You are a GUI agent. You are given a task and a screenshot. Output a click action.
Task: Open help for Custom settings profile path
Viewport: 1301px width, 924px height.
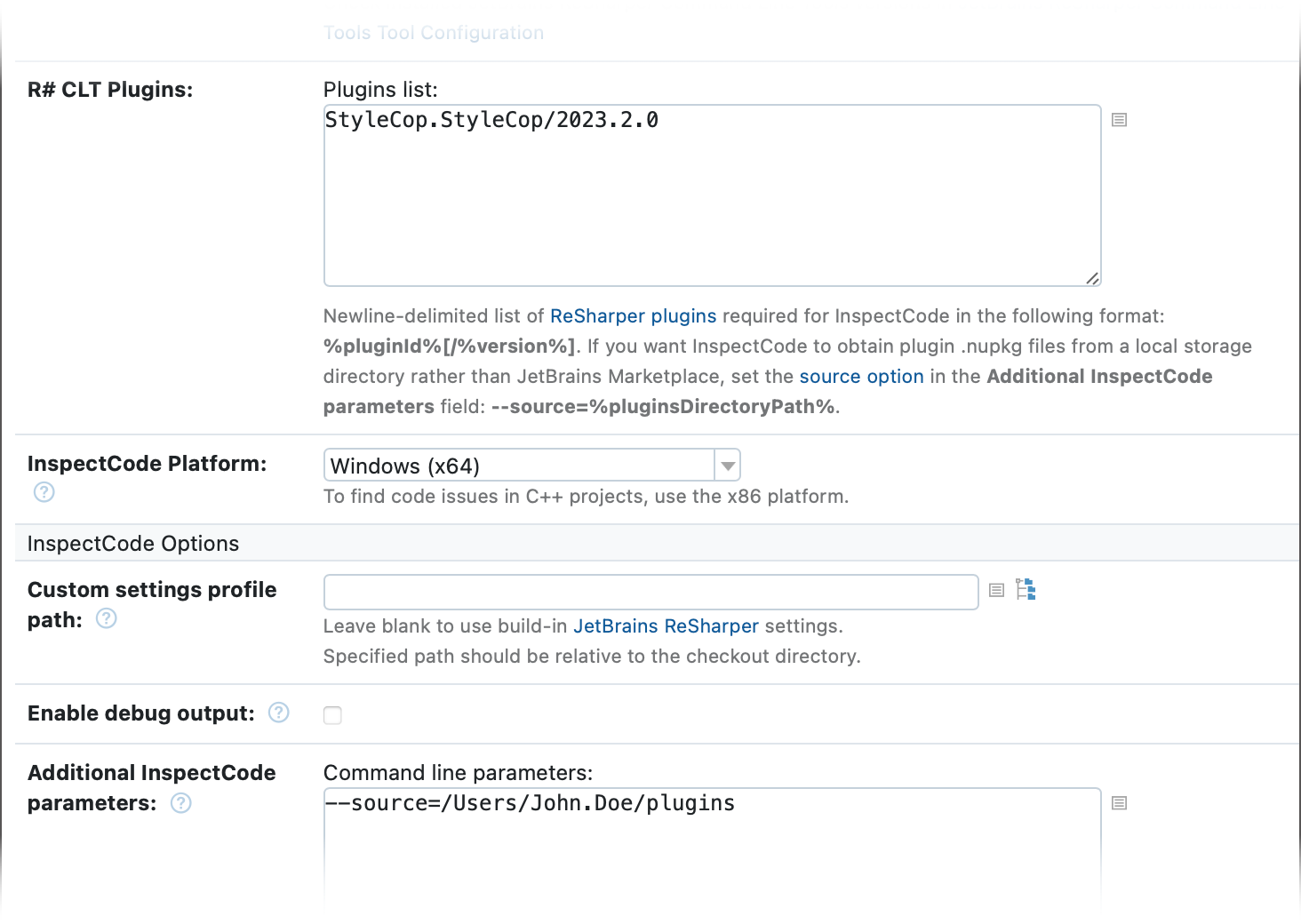(105, 618)
